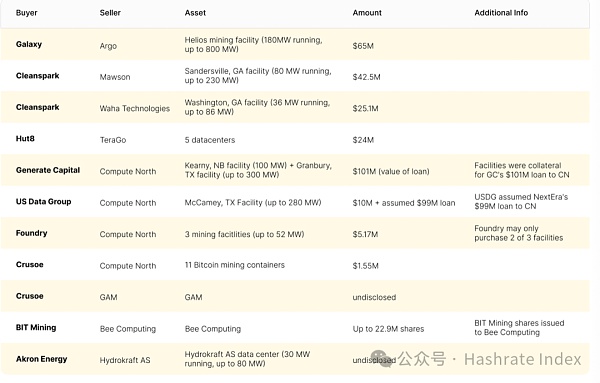
Task: Click the $42.5M amount for Mawson
Action: tap(366, 77)
